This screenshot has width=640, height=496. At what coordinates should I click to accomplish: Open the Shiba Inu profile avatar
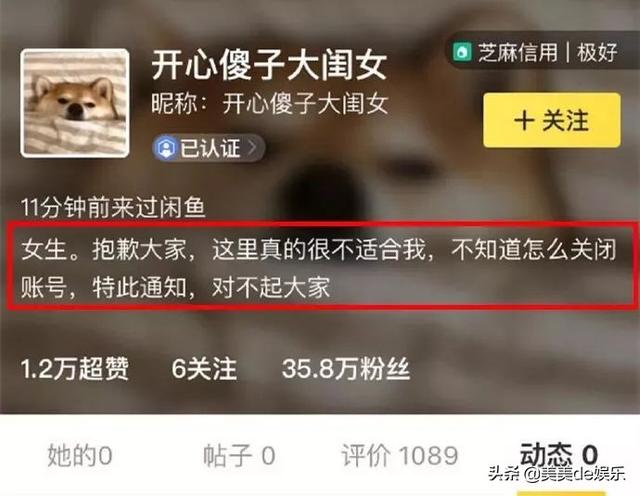(75, 103)
